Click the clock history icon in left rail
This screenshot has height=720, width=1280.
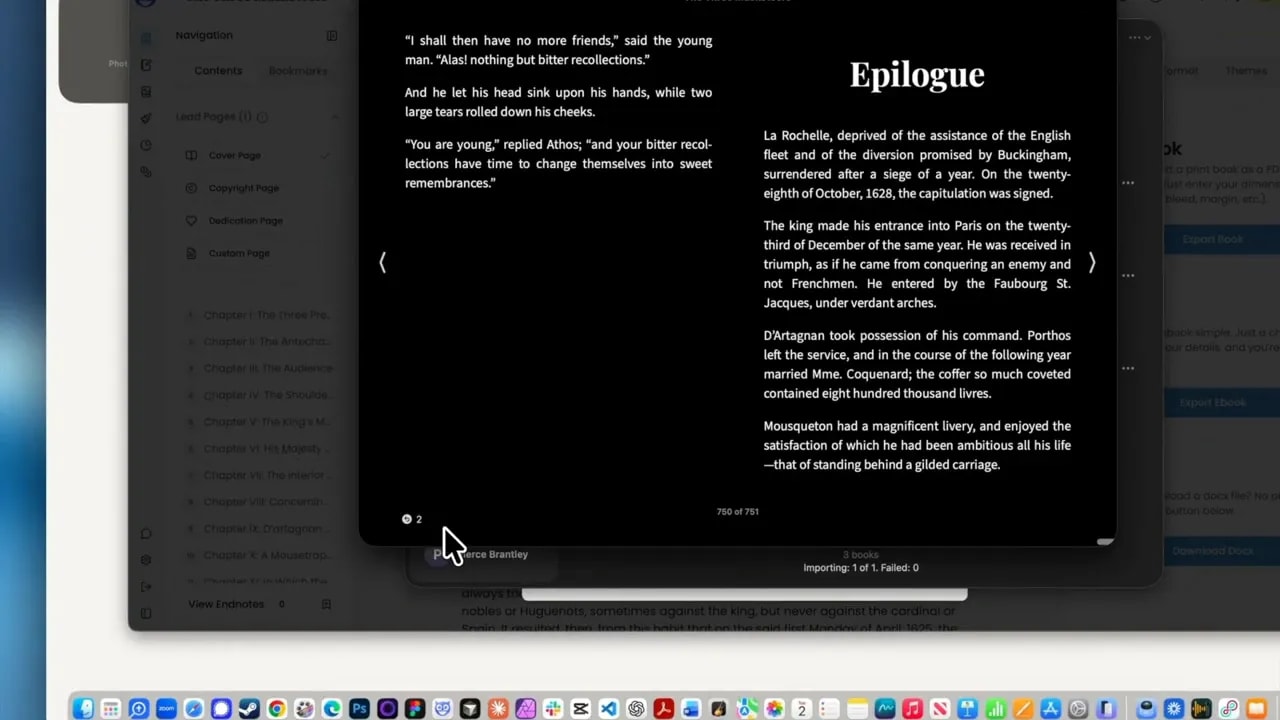click(146, 145)
